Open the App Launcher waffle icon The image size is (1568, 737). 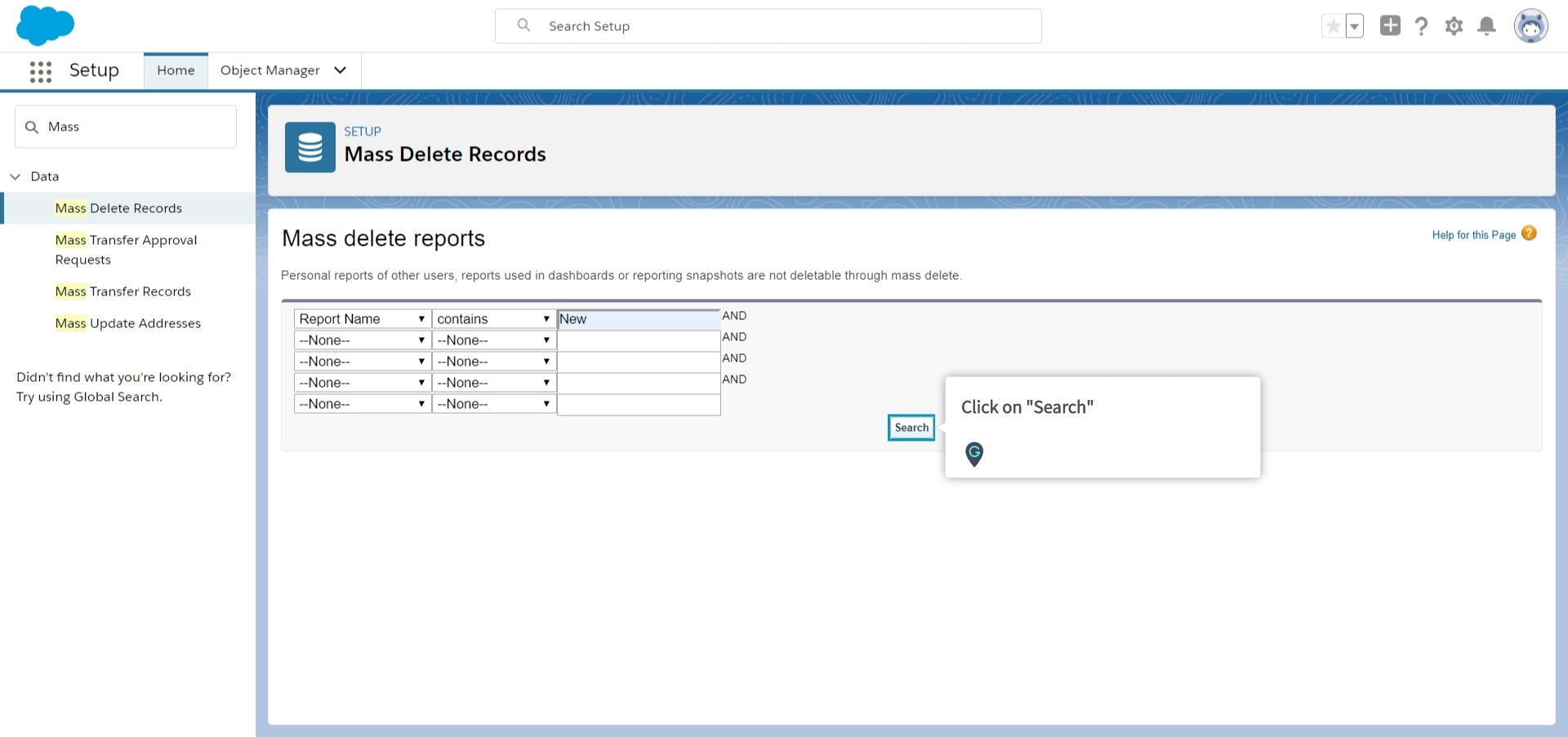(40, 71)
